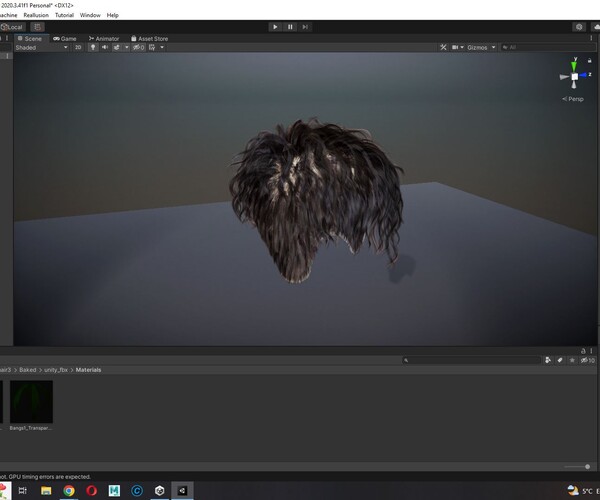Open the blue C app icon in taskbar
Image resolution: width=600 pixels, height=500 pixels.
tap(137, 490)
